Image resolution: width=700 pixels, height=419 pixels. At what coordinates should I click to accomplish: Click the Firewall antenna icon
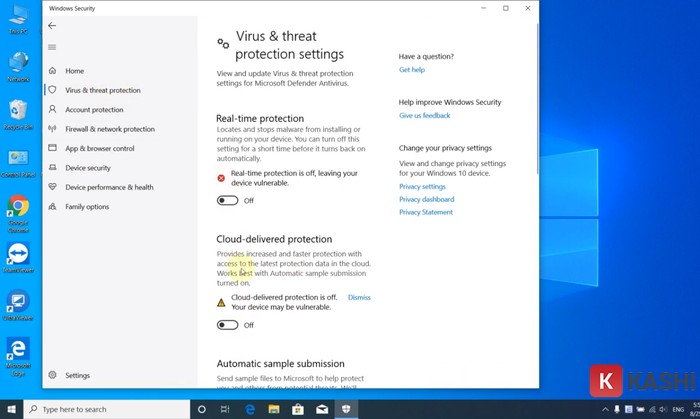[x=52, y=129]
